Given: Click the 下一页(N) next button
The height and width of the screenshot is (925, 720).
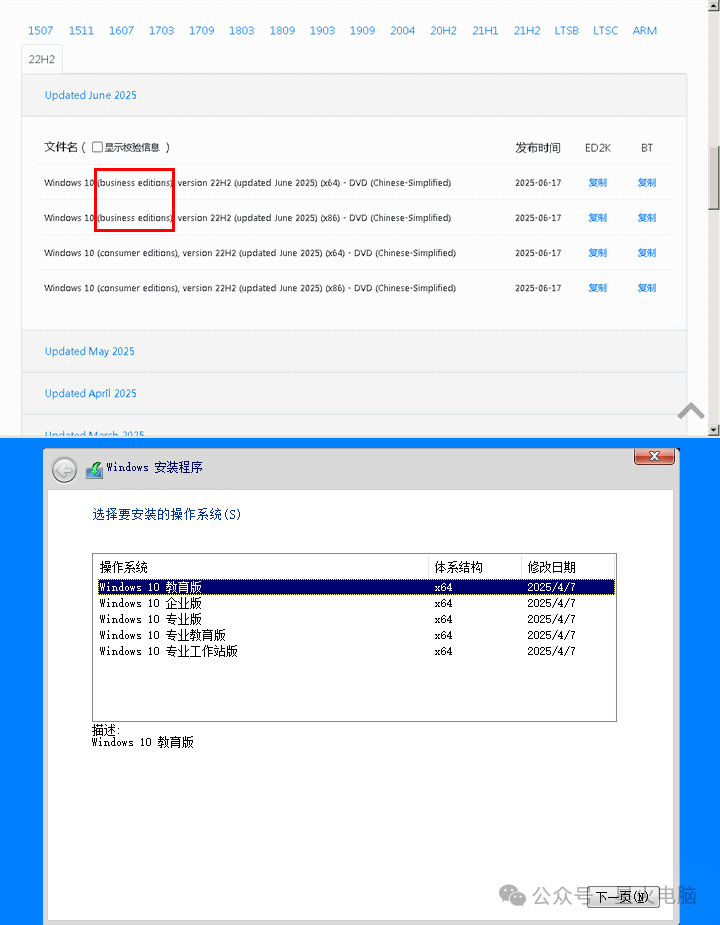Looking at the screenshot, I should tap(623, 897).
